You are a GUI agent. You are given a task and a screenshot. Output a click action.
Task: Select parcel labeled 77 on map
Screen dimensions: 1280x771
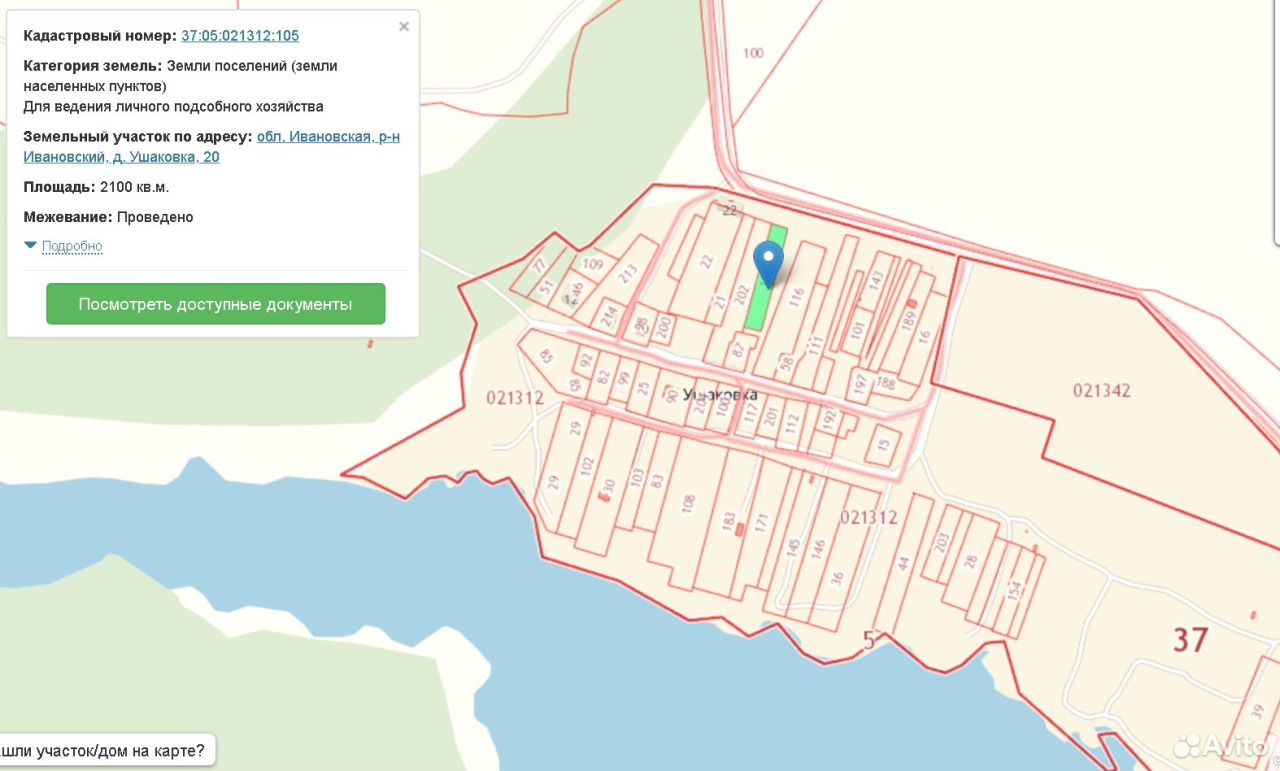[539, 266]
